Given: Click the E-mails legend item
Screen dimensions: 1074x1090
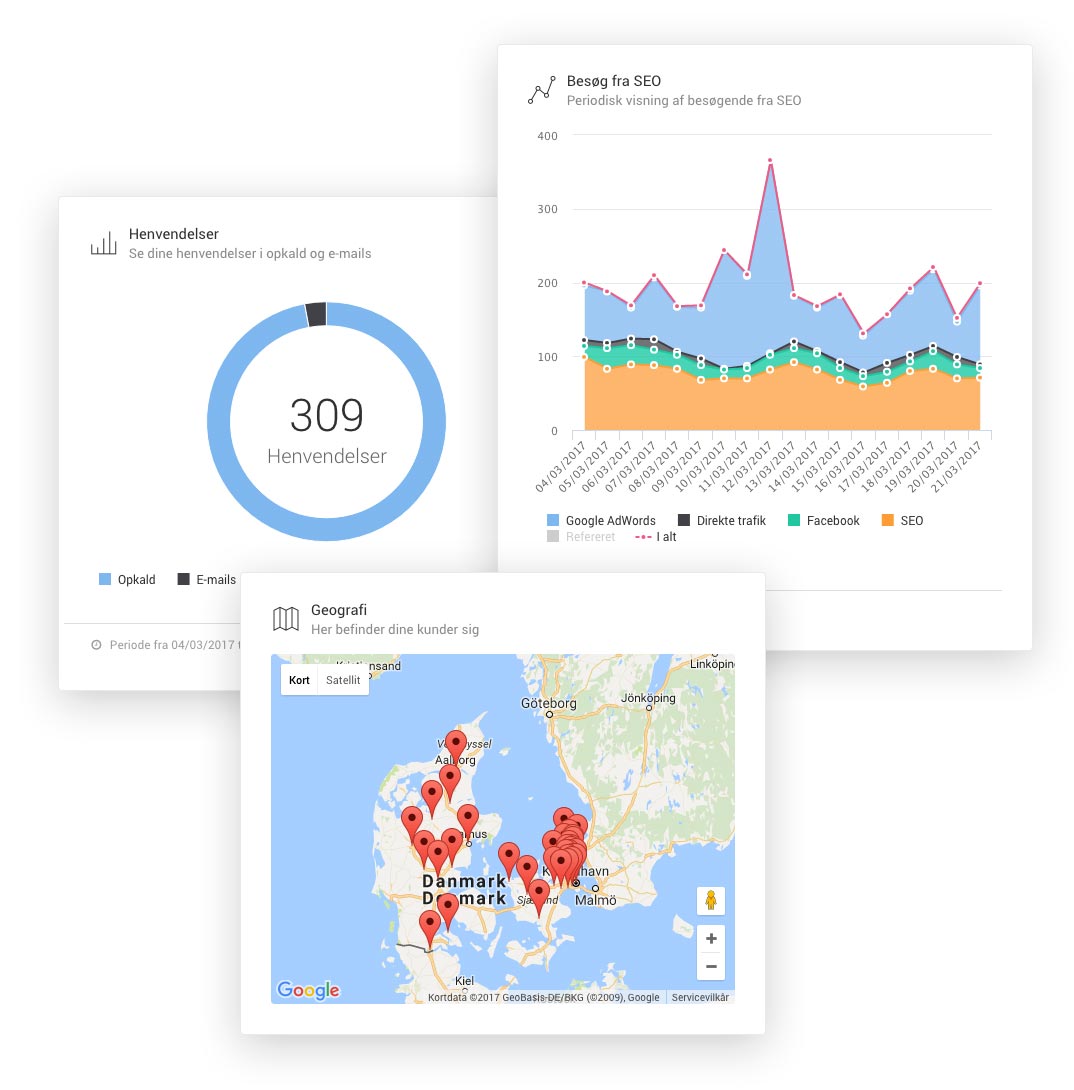Looking at the screenshot, I should point(207,580).
